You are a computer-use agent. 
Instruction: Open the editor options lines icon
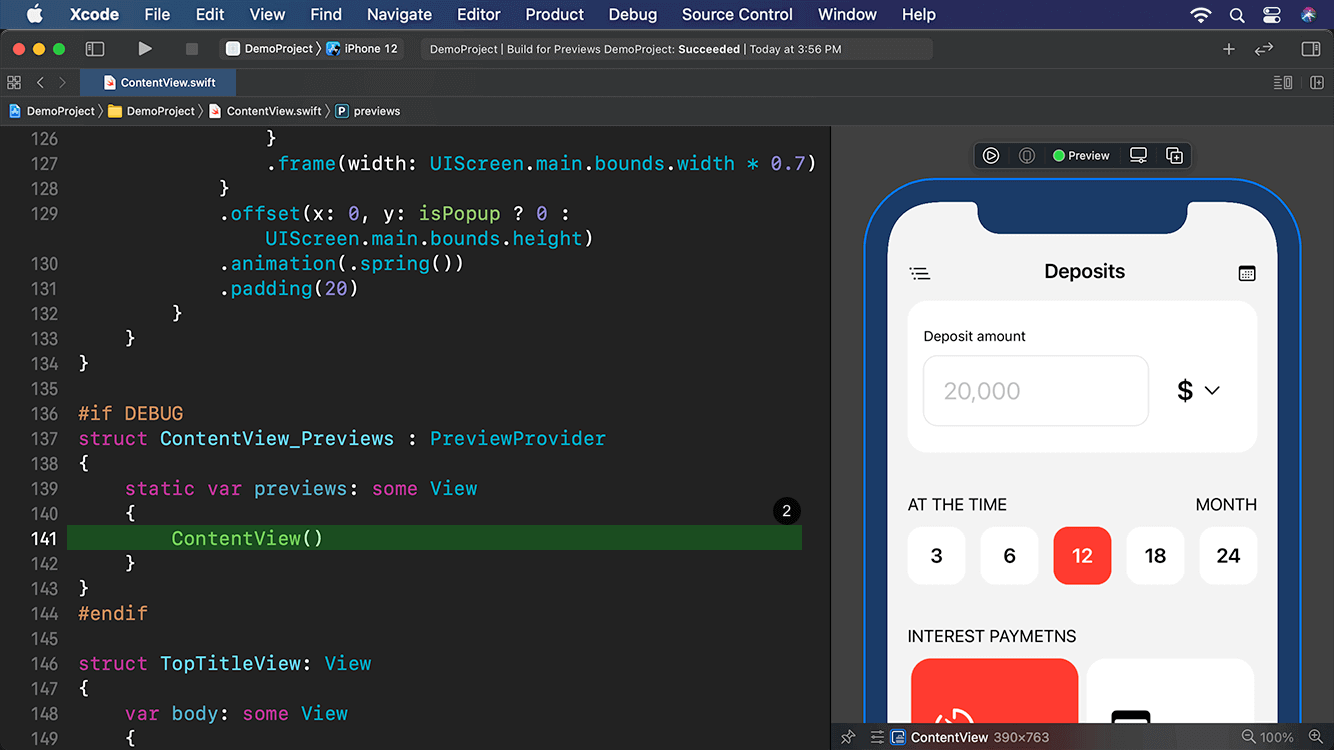(1282, 82)
